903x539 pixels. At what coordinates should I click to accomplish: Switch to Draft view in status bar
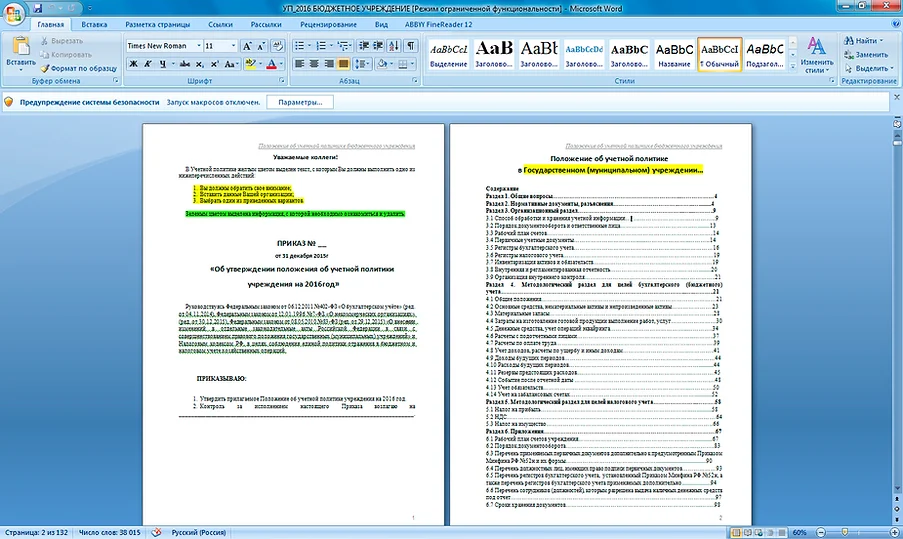tap(781, 533)
